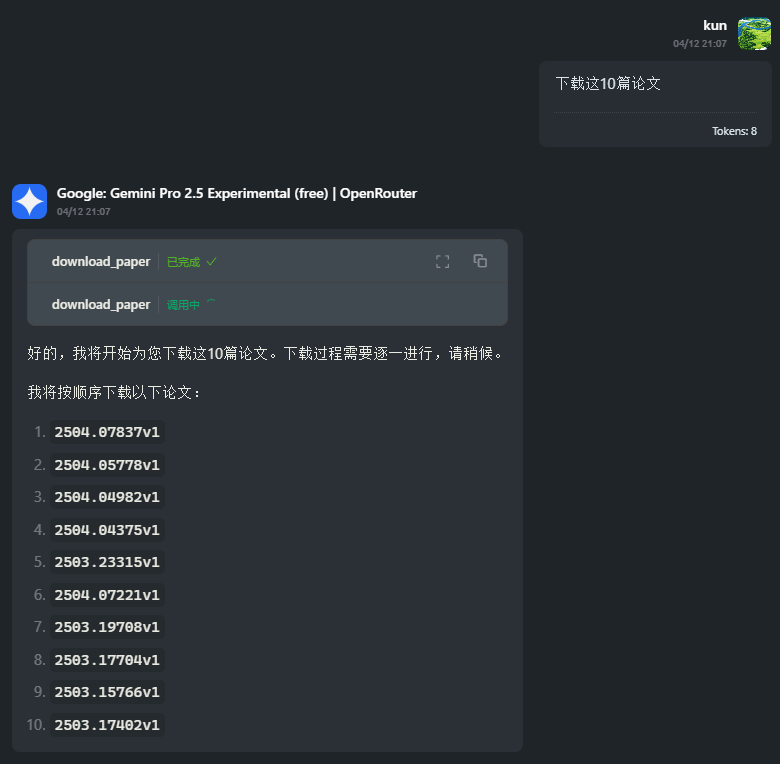Click paper ID 2504.07221v1
The height and width of the screenshot is (764, 780).
(x=107, y=595)
